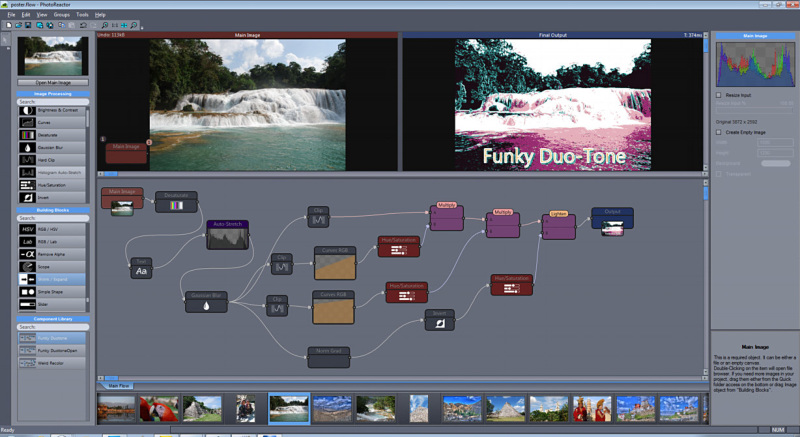This screenshot has width=800, height=437.
Task: Toggle the Transparent checkbox
Action: pyautogui.click(x=718, y=174)
